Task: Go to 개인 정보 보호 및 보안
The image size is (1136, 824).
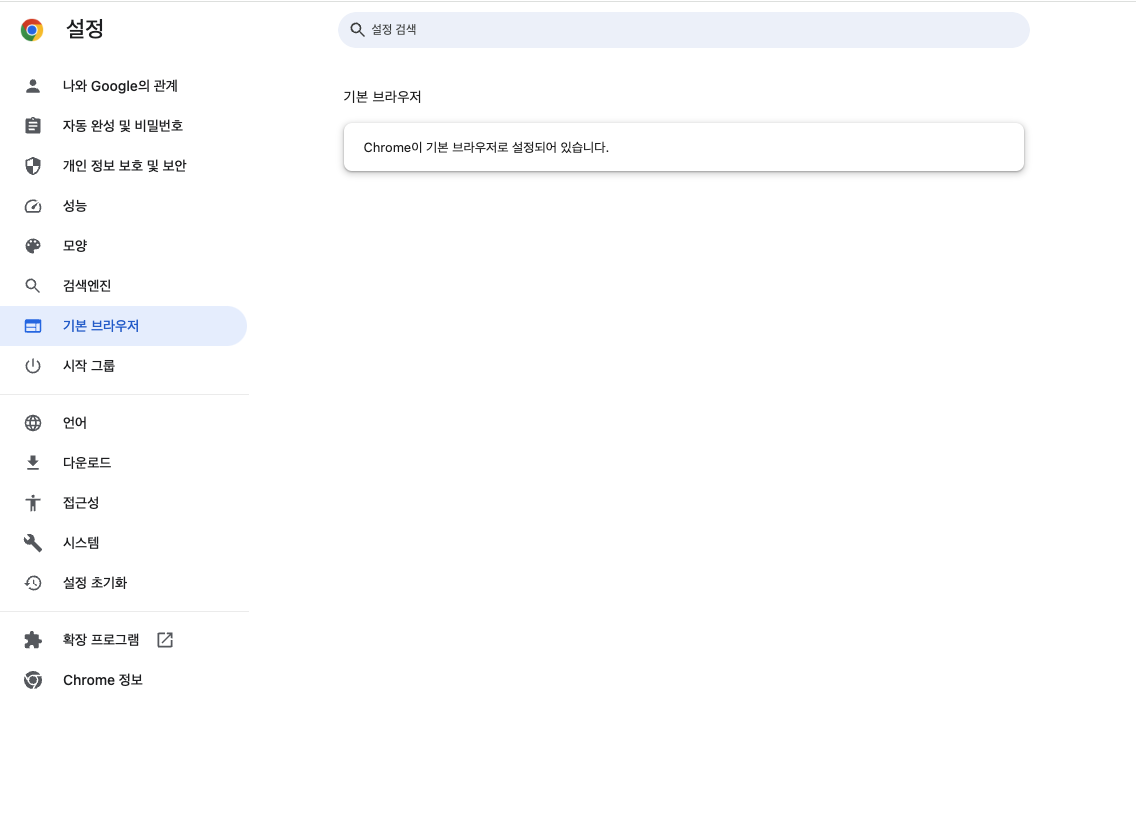Action: click(x=123, y=166)
